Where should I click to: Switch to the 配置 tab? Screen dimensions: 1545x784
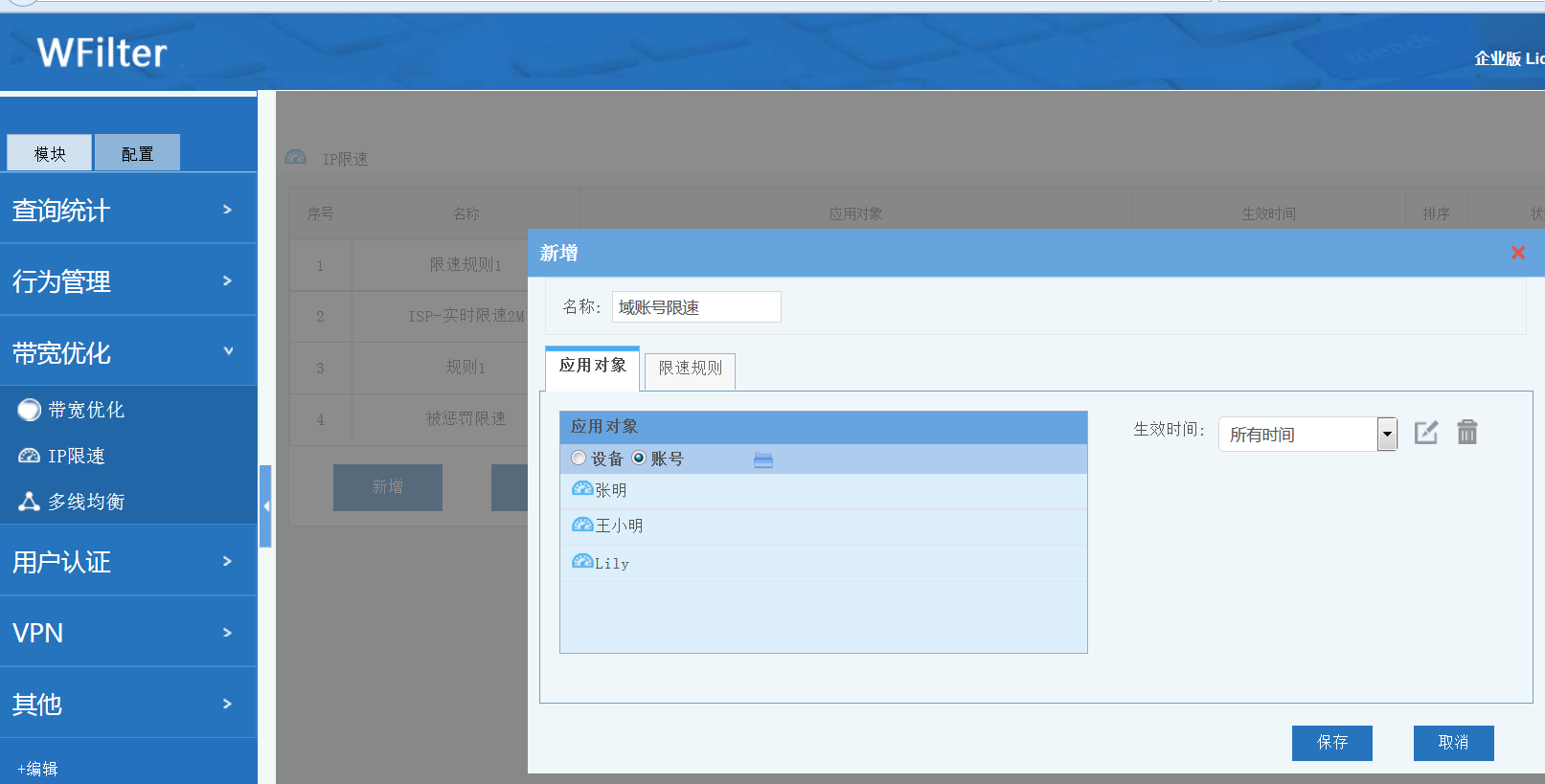[137, 153]
